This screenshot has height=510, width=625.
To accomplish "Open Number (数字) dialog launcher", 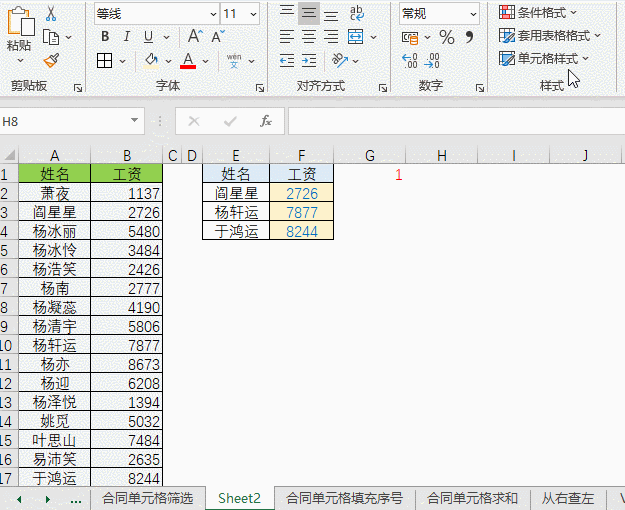I will [x=480, y=88].
